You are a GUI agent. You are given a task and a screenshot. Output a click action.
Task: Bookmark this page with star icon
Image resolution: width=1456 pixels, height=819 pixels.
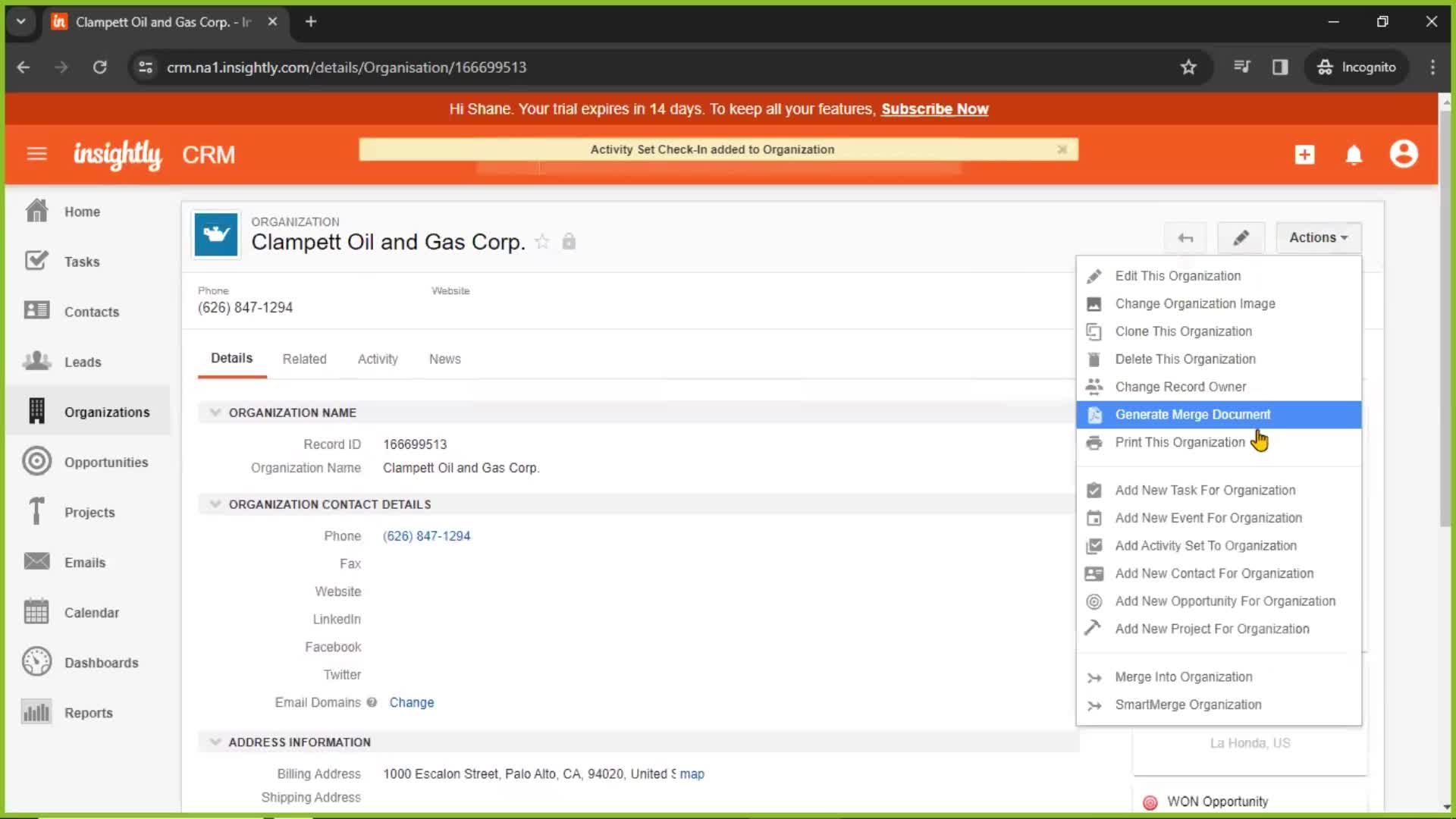coord(1188,67)
